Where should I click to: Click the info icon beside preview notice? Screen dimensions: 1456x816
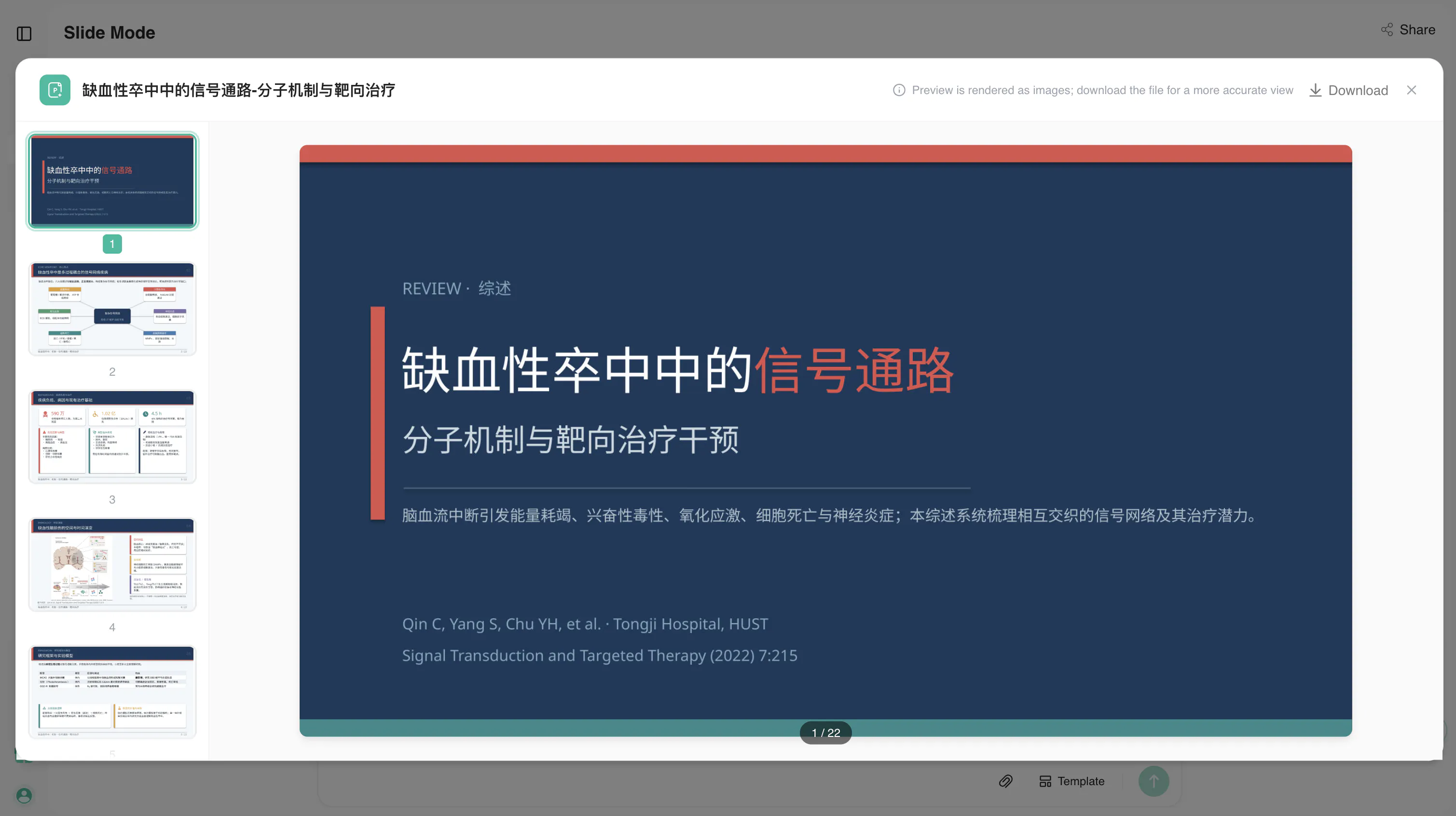point(899,90)
